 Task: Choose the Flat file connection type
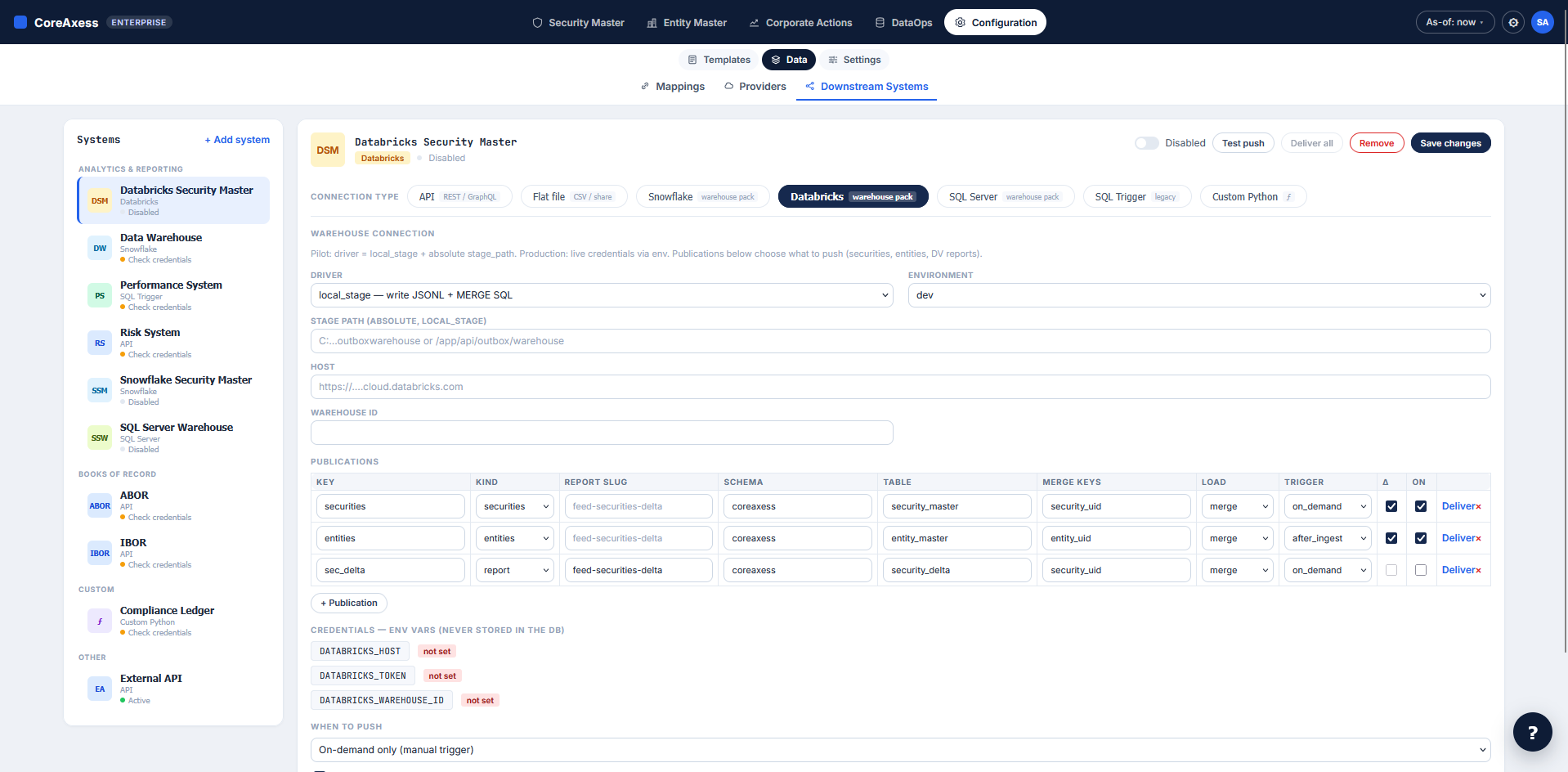pos(573,197)
